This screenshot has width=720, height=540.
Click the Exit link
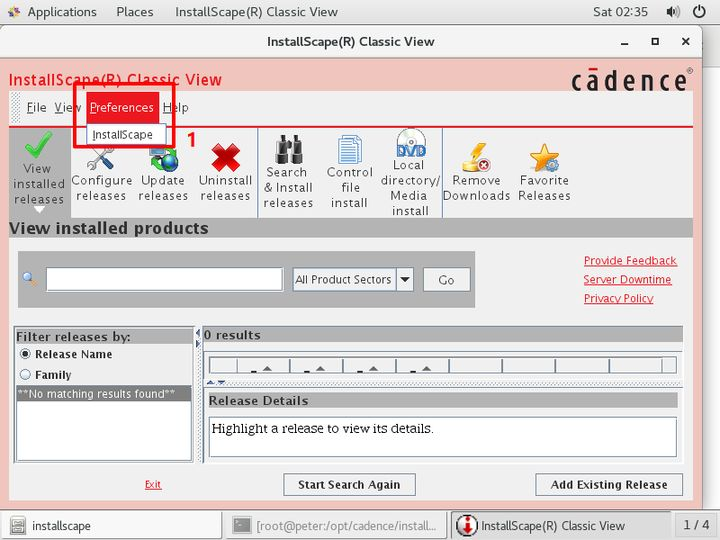point(153,484)
